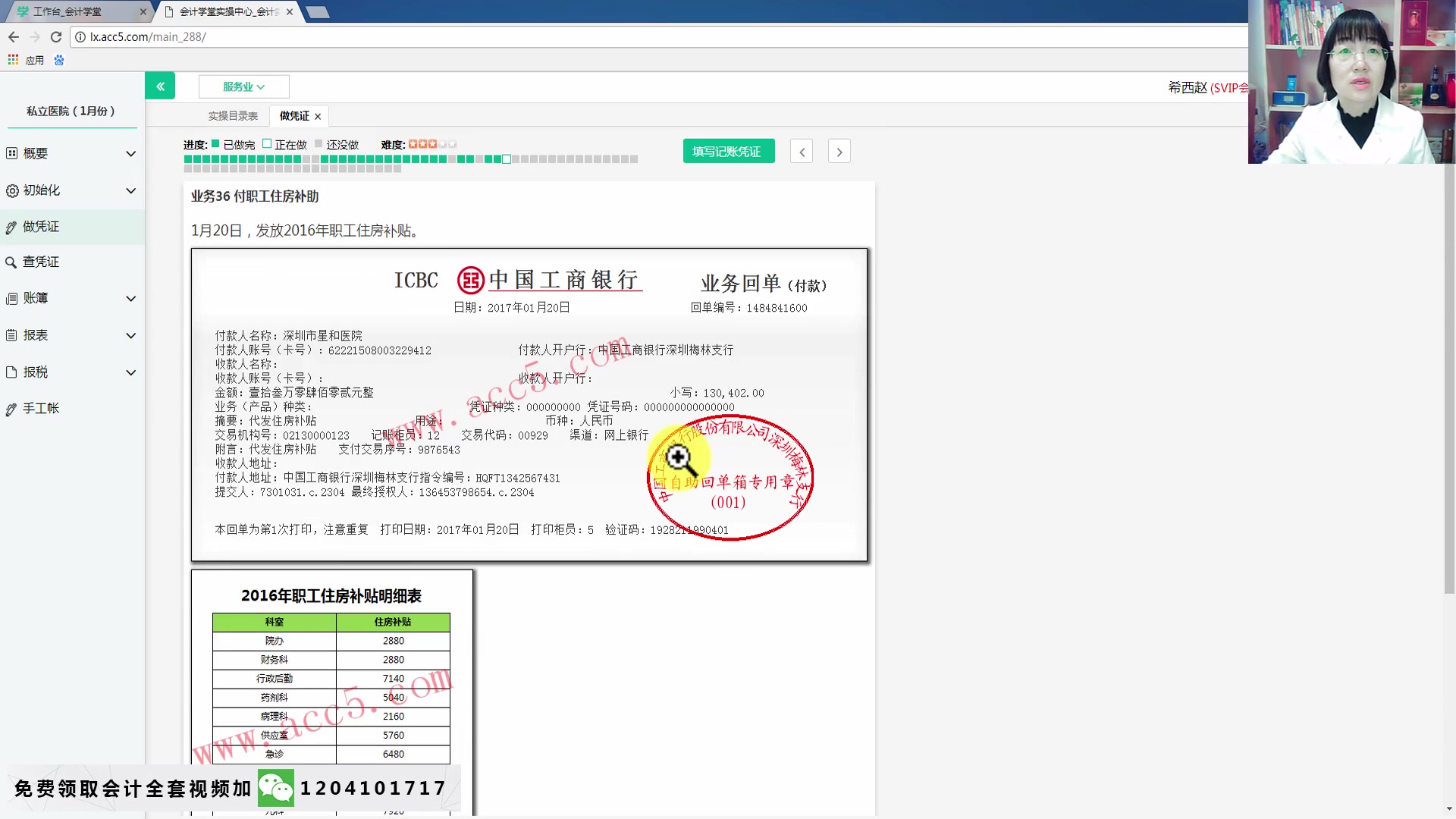Switch to the 实操目录表 tab

pyautogui.click(x=232, y=115)
